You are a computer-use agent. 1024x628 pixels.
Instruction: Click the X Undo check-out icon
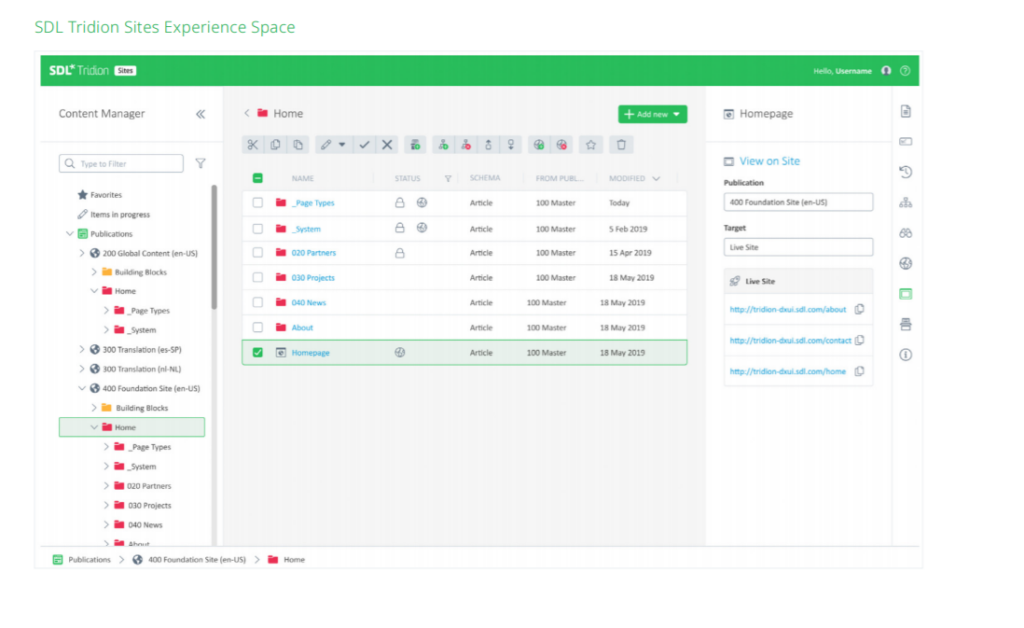(x=387, y=145)
